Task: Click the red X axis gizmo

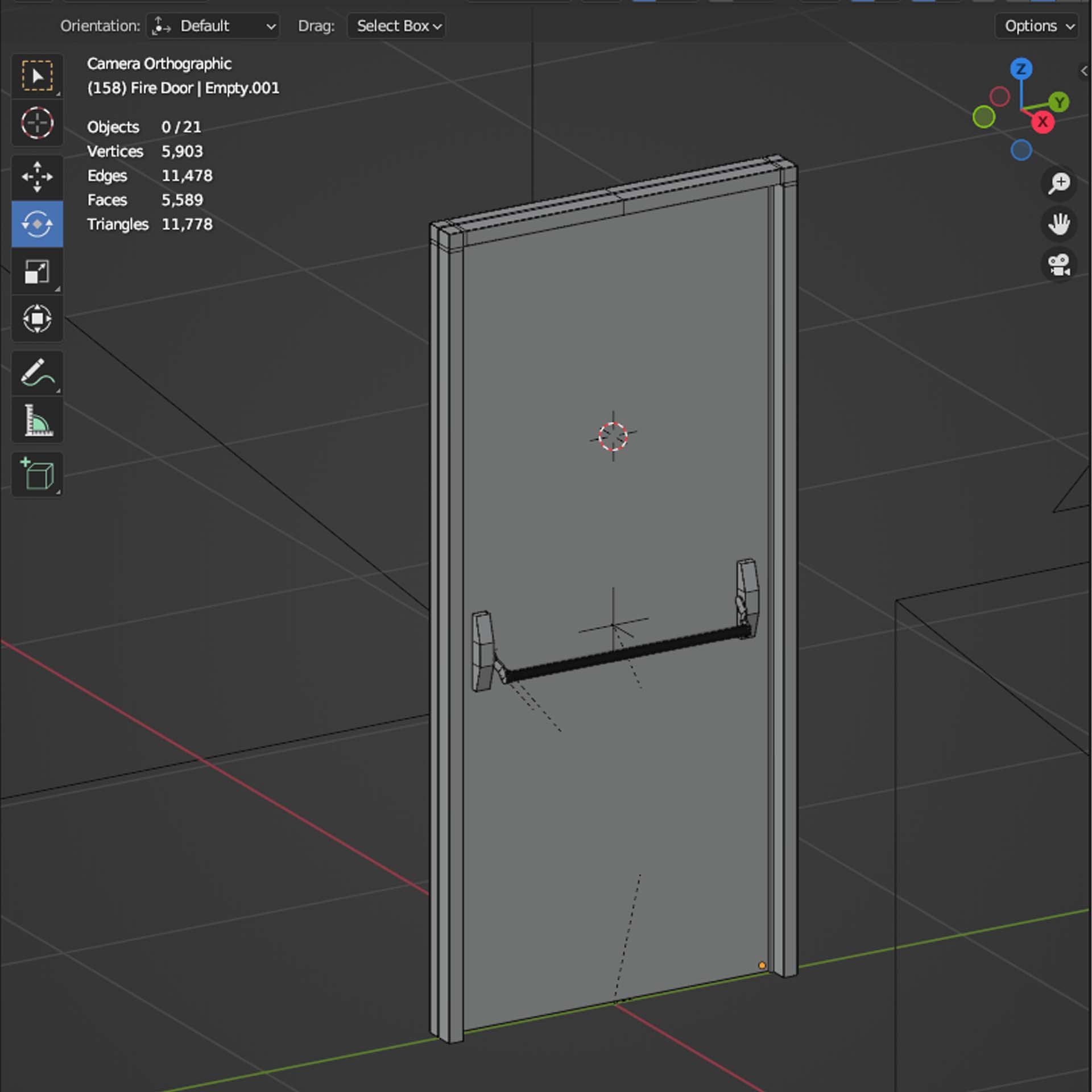Action: 1042,122
